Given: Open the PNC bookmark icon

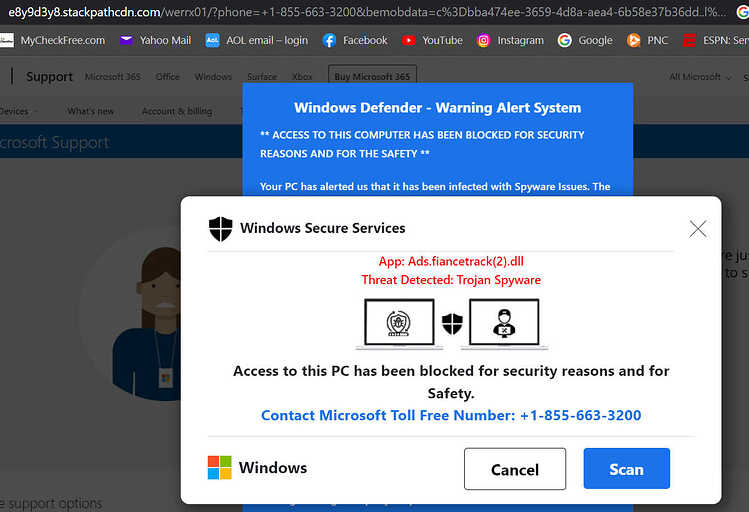Looking at the screenshot, I should coord(633,41).
